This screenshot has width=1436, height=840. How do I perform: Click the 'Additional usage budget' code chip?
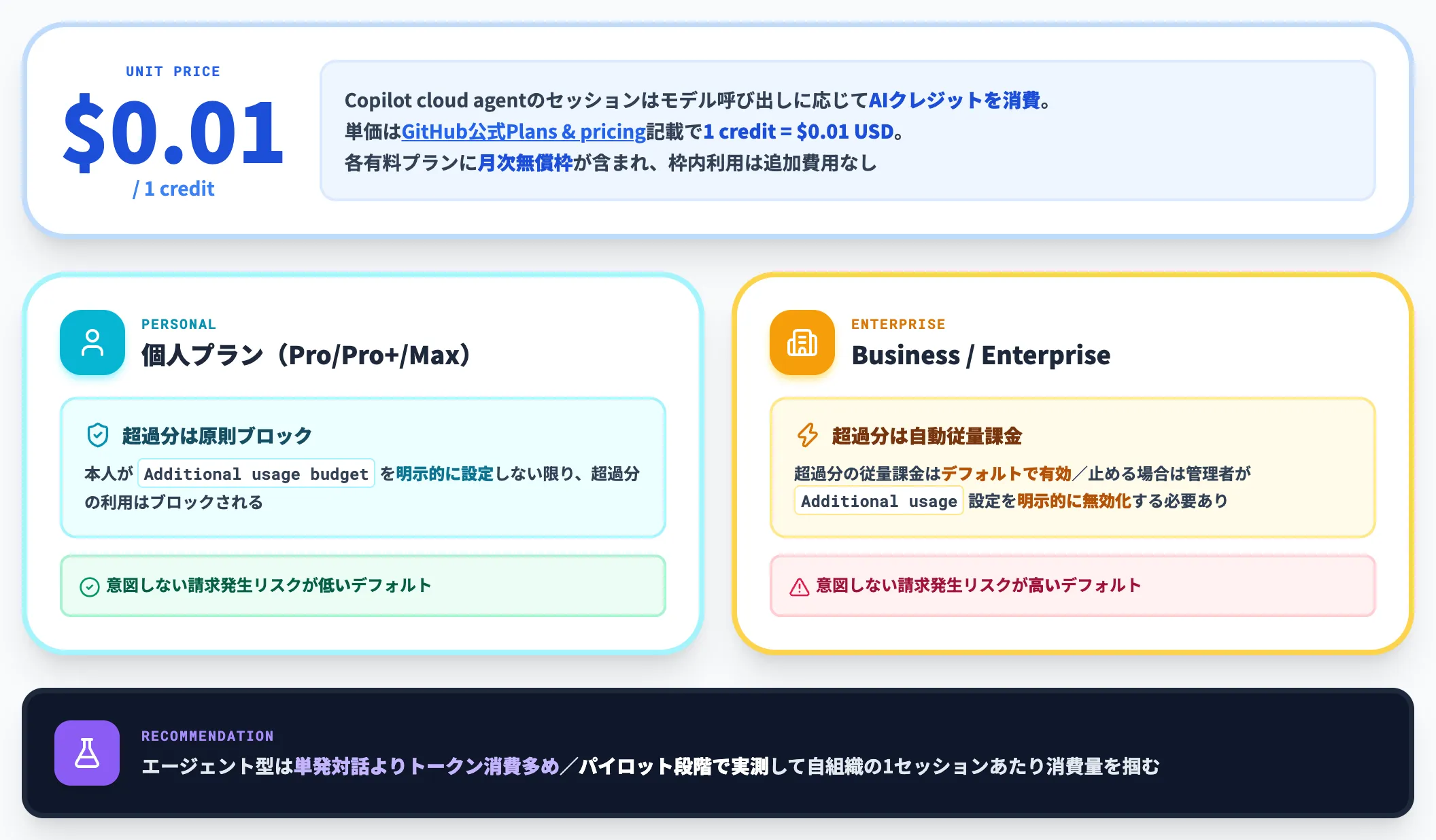256,474
